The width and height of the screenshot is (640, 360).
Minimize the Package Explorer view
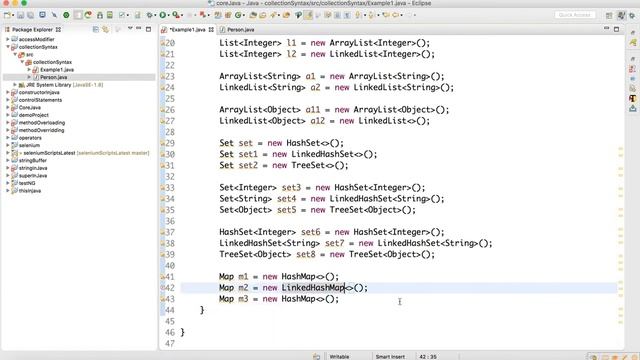point(139,29)
